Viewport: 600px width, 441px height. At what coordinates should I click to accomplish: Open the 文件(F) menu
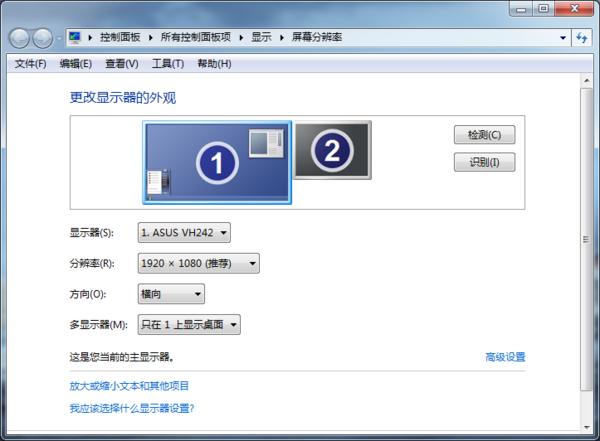click(x=31, y=64)
